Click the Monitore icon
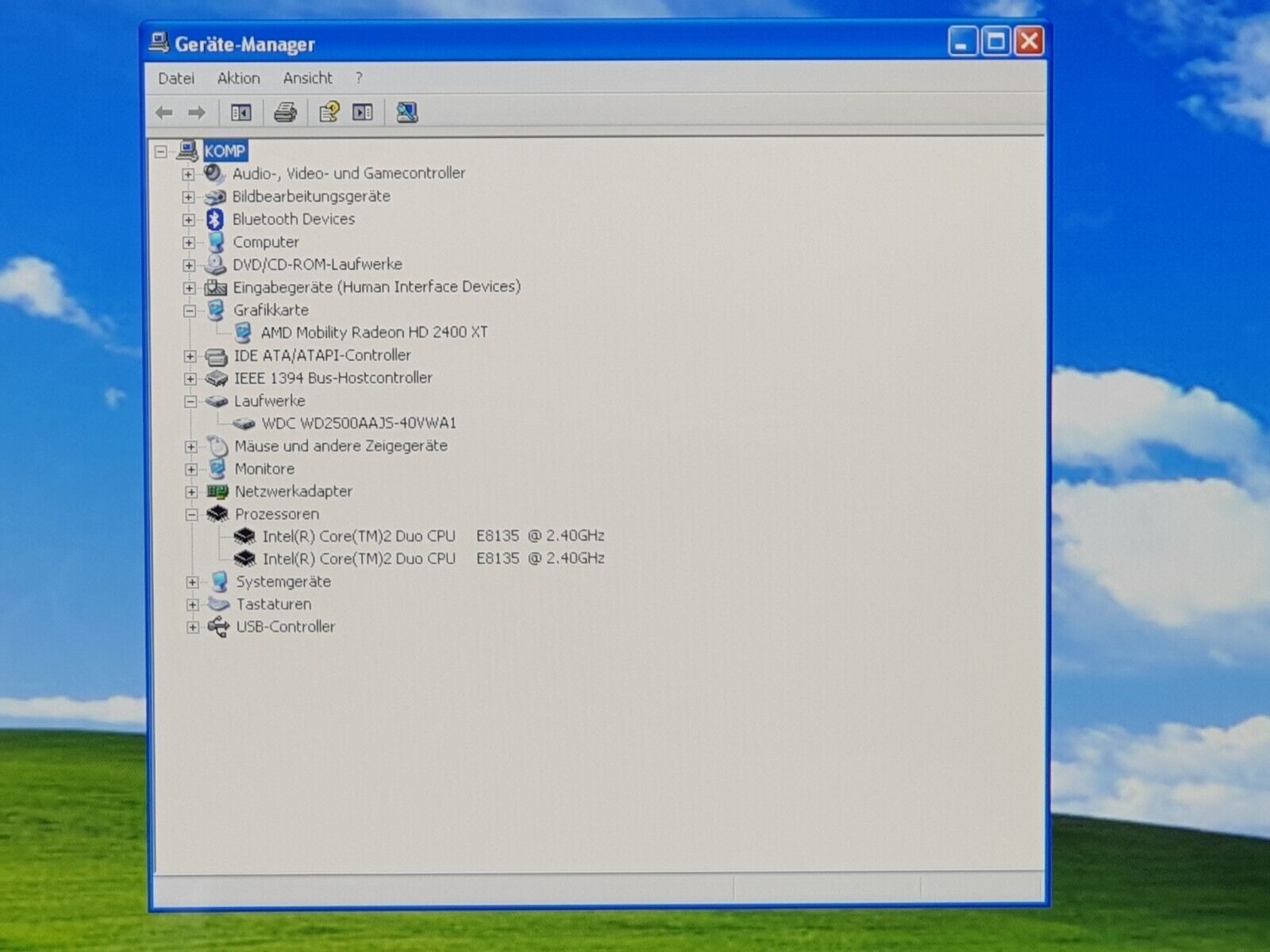This screenshot has width=1270, height=952. (217, 469)
